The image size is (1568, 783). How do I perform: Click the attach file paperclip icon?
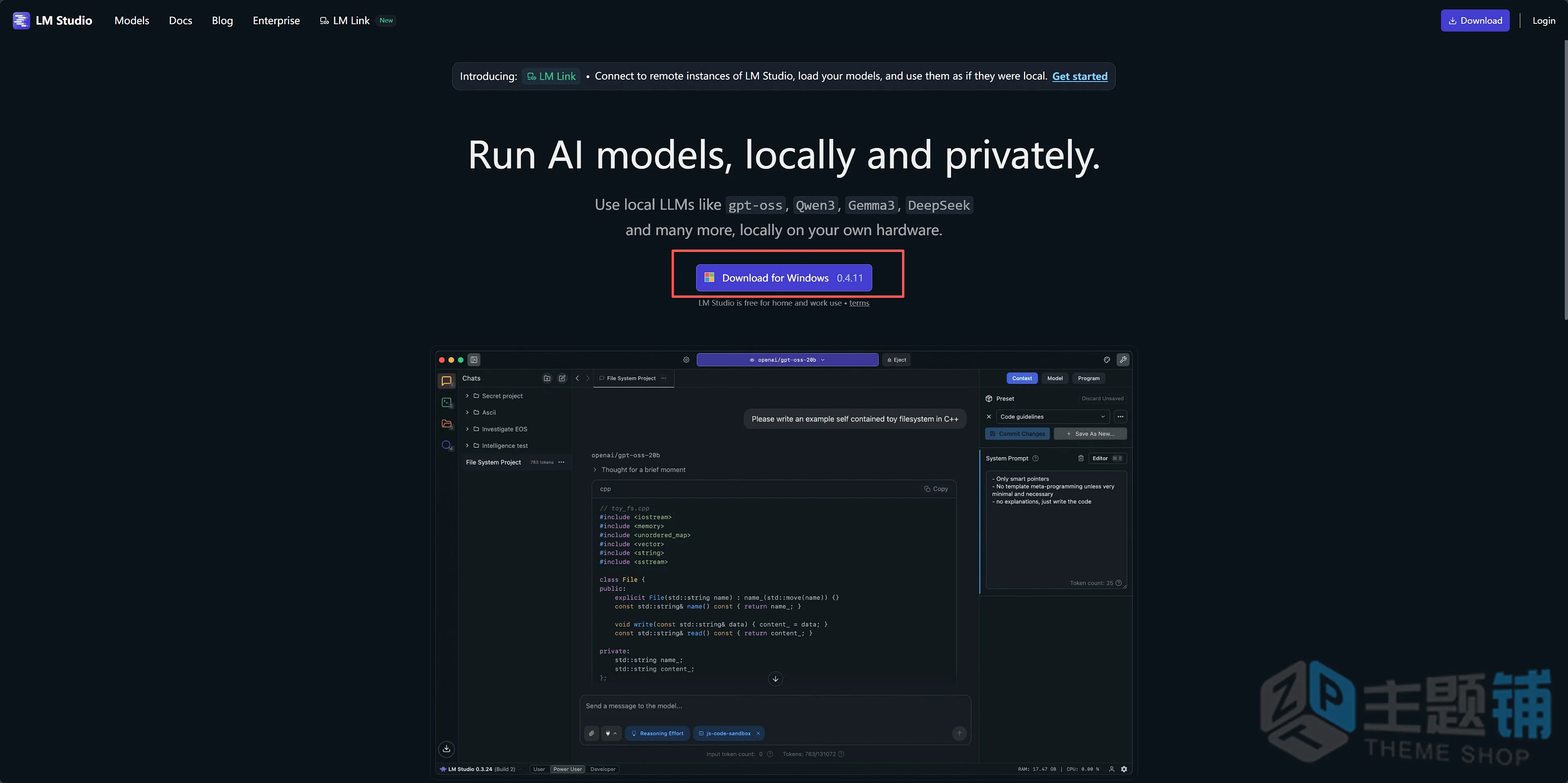pyautogui.click(x=591, y=734)
